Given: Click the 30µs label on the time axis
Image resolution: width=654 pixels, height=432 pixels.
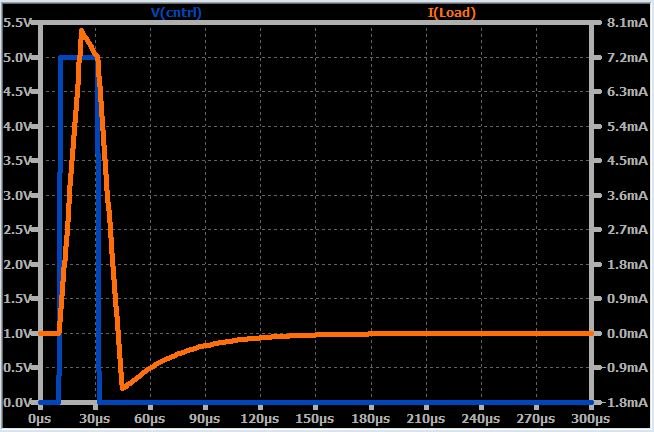Looking at the screenshot, I should click(96, 420).
